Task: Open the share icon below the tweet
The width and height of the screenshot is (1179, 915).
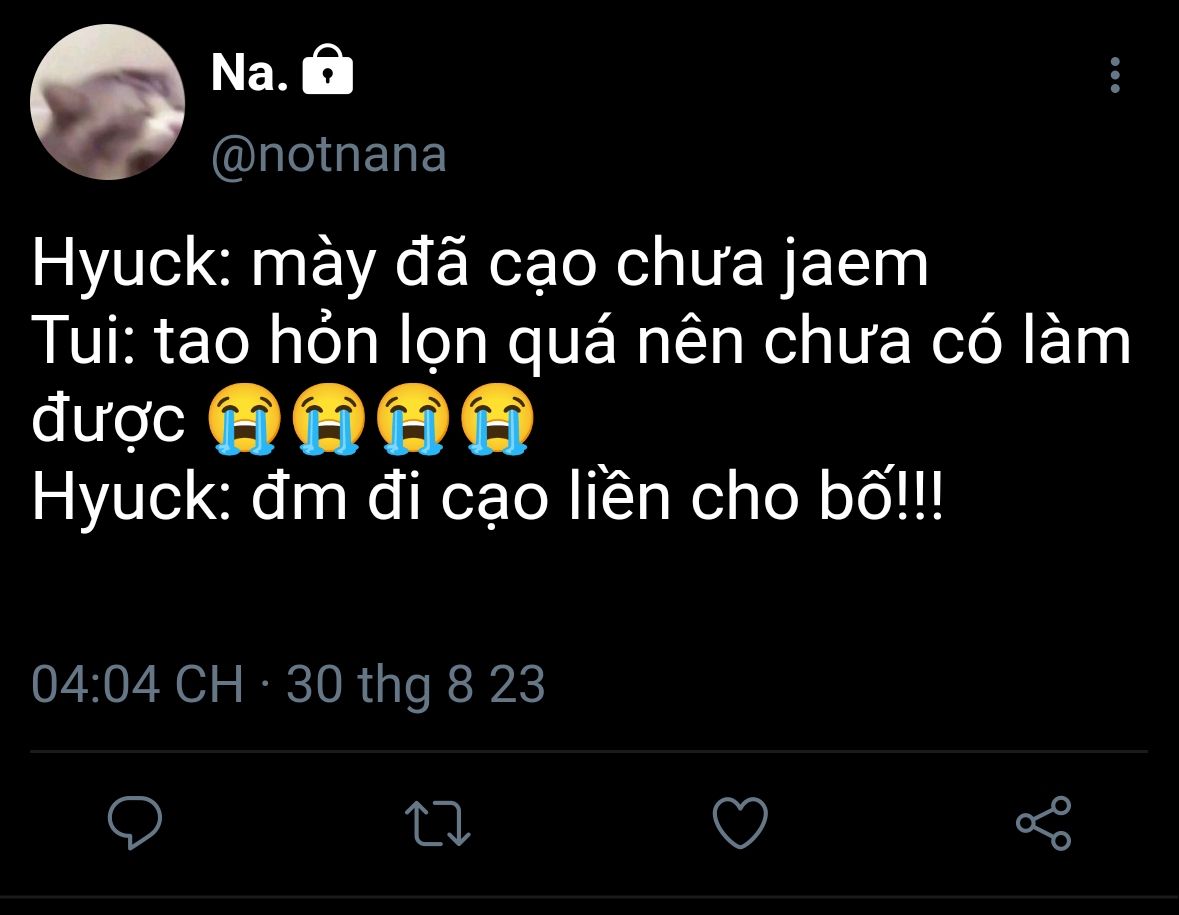Action: 1043,824
